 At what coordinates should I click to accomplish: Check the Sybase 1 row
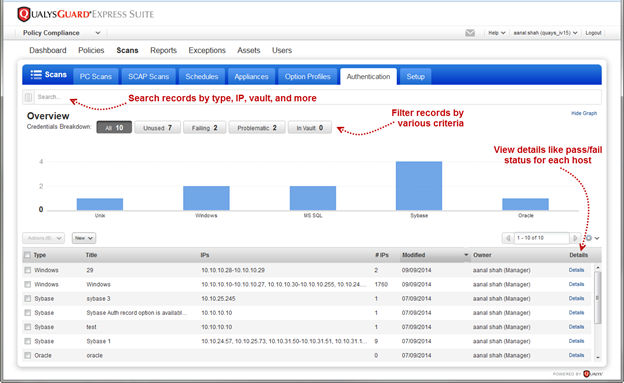(x=27, y=341)
